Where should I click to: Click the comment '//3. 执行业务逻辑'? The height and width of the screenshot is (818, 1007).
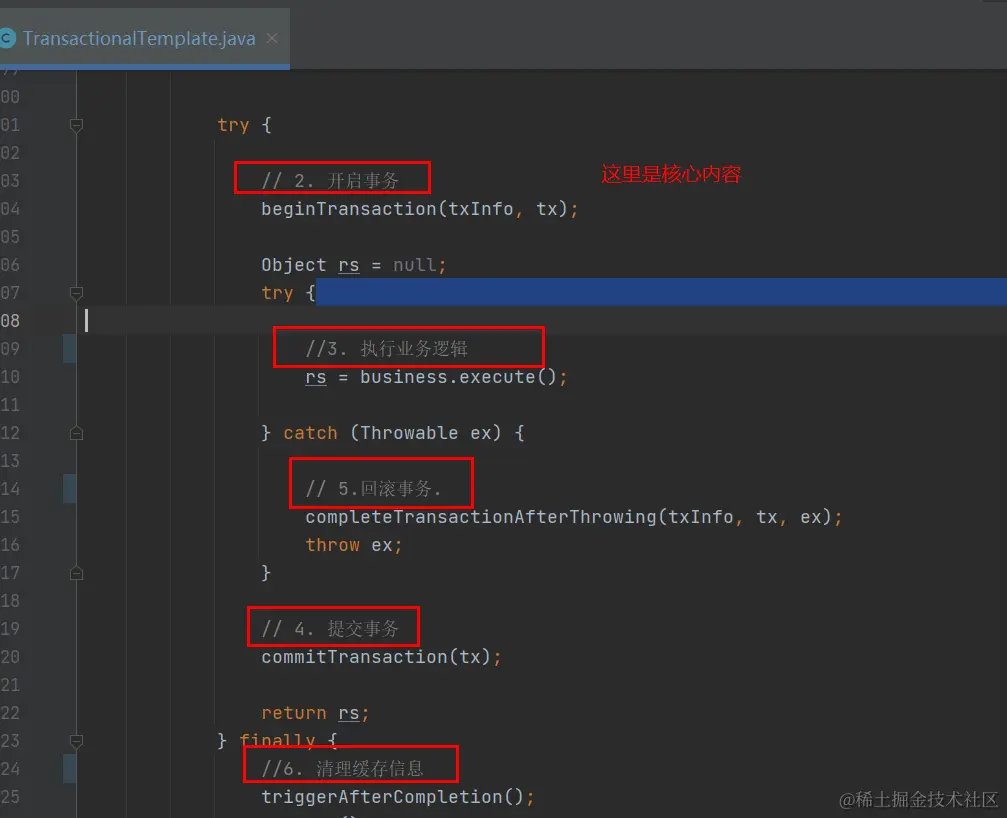(387, 349)
